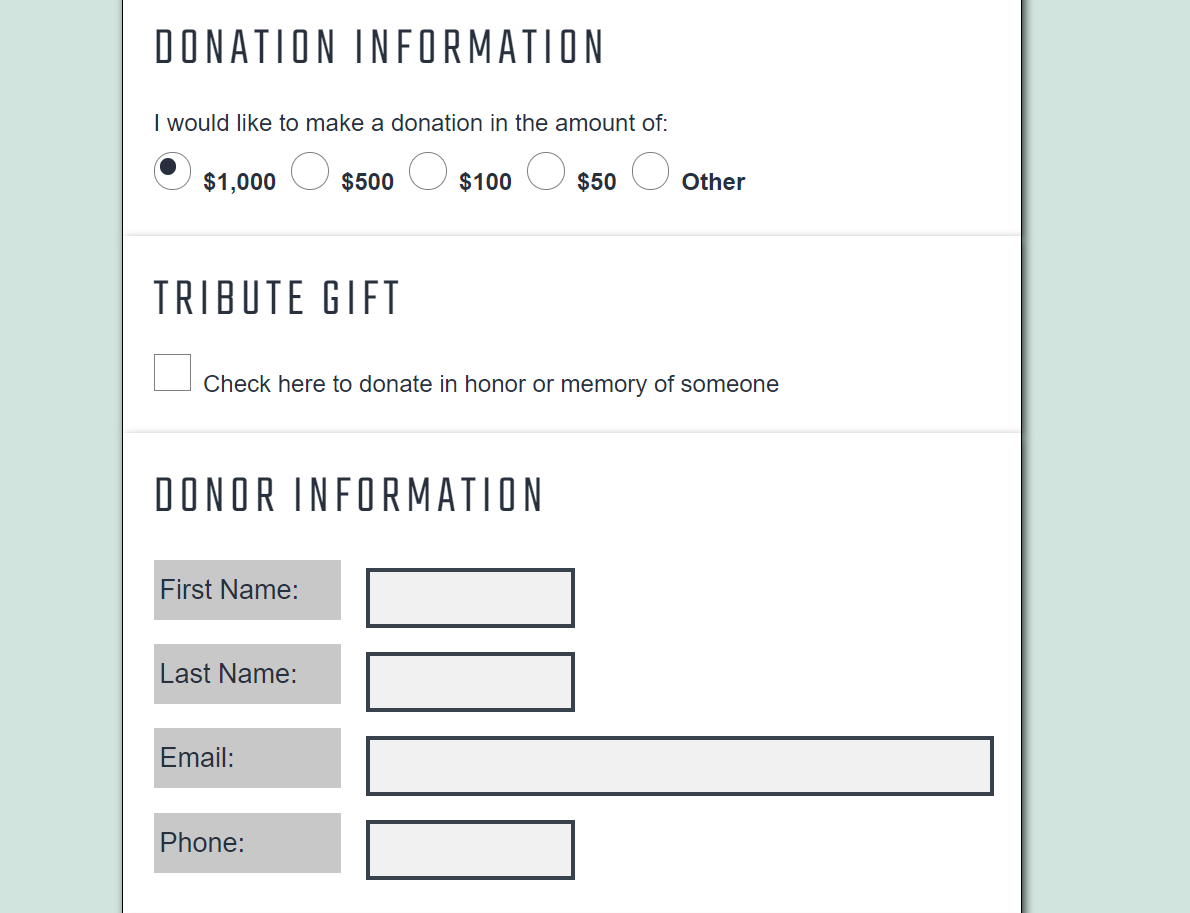Click the "Other" label text

tap(713, 182)
